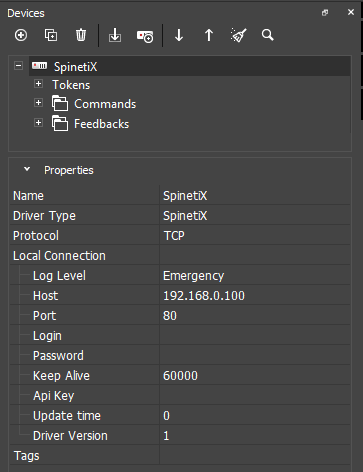
Task: Click the Name property label
Action: click(x=28, y=196)
